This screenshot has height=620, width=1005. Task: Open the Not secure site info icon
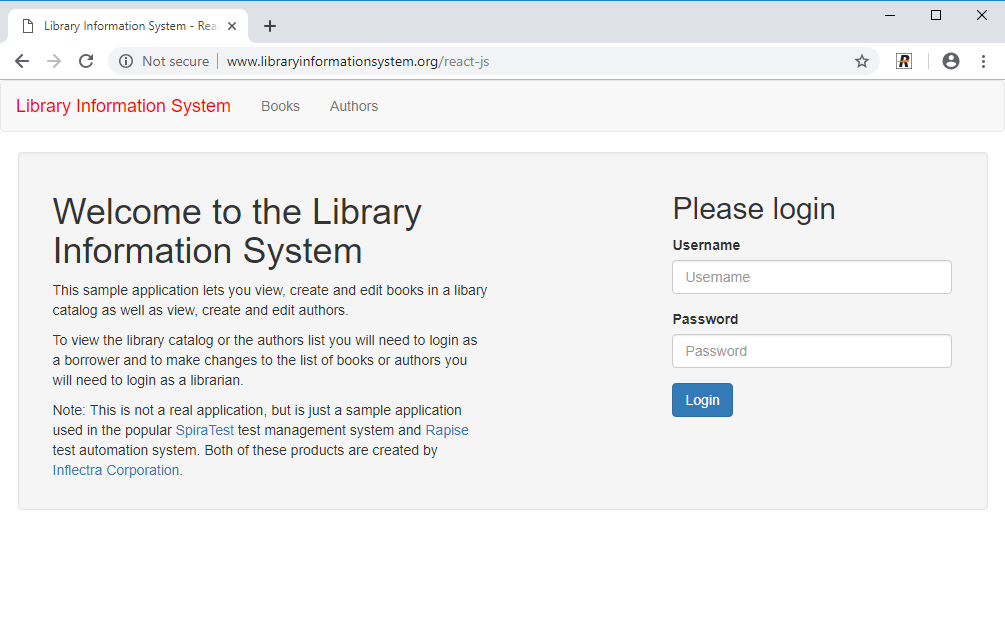[126, 61]
